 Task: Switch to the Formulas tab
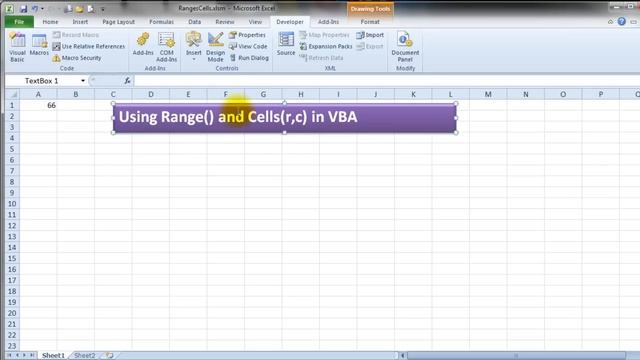(x=161, y=22)
